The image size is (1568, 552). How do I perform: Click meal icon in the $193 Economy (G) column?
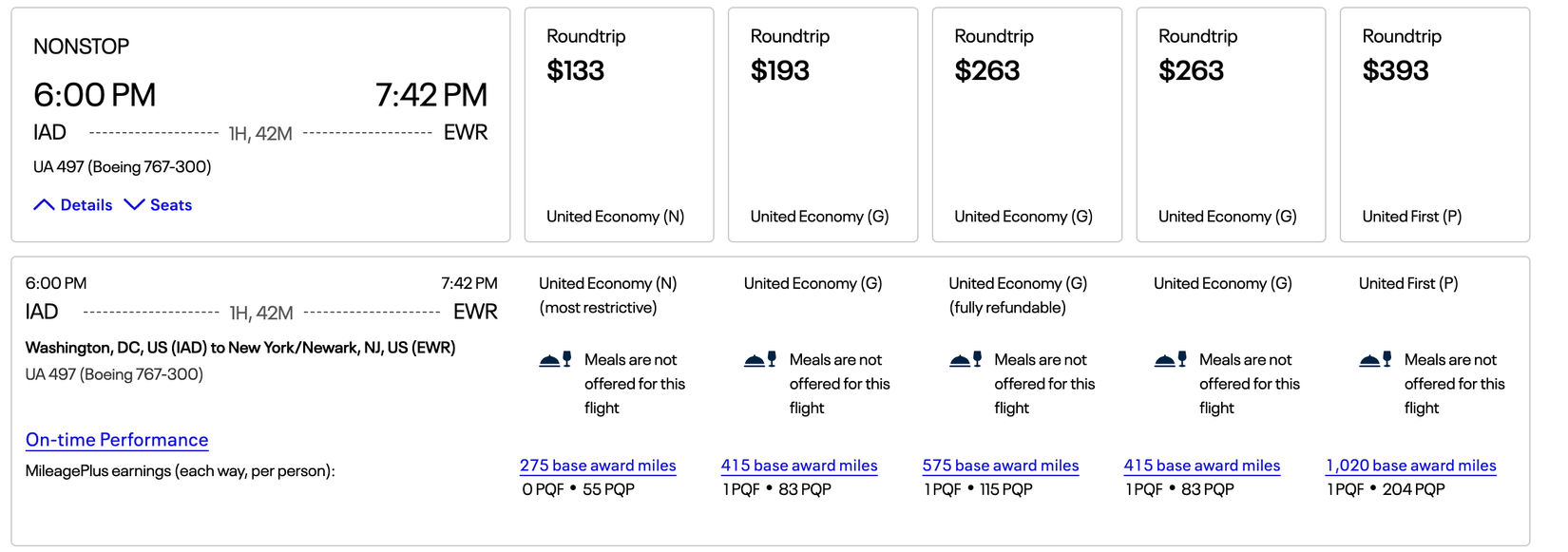tap(760, 360)
